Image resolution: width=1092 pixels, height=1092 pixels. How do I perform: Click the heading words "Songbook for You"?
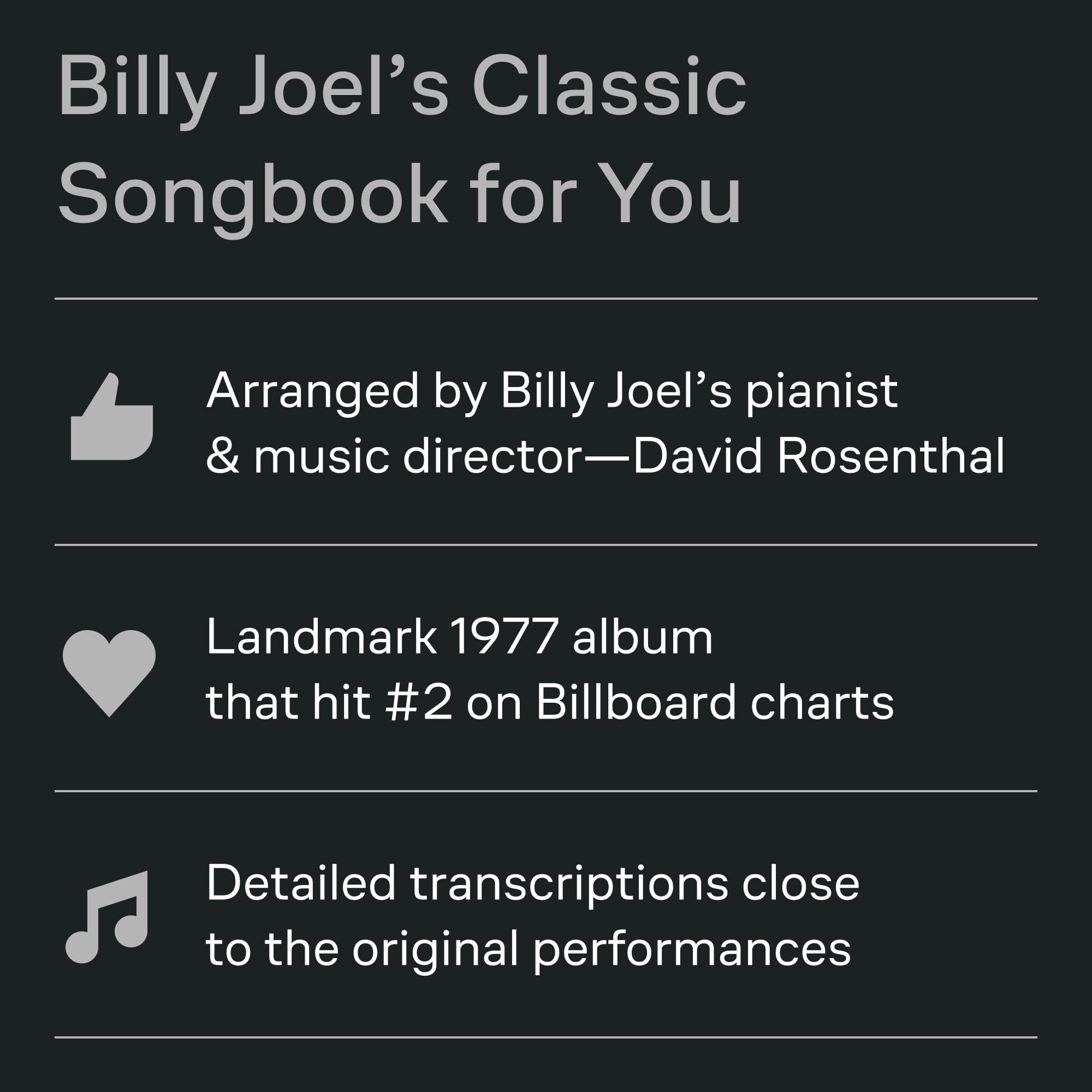coord(399,194)
